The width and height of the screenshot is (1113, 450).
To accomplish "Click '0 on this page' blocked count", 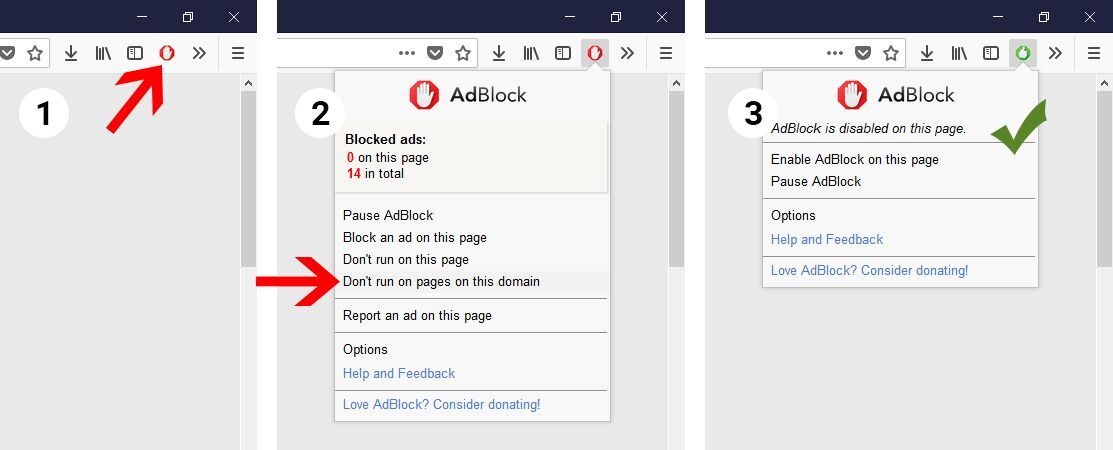I will pyautogui.click(x=388, y=158).
